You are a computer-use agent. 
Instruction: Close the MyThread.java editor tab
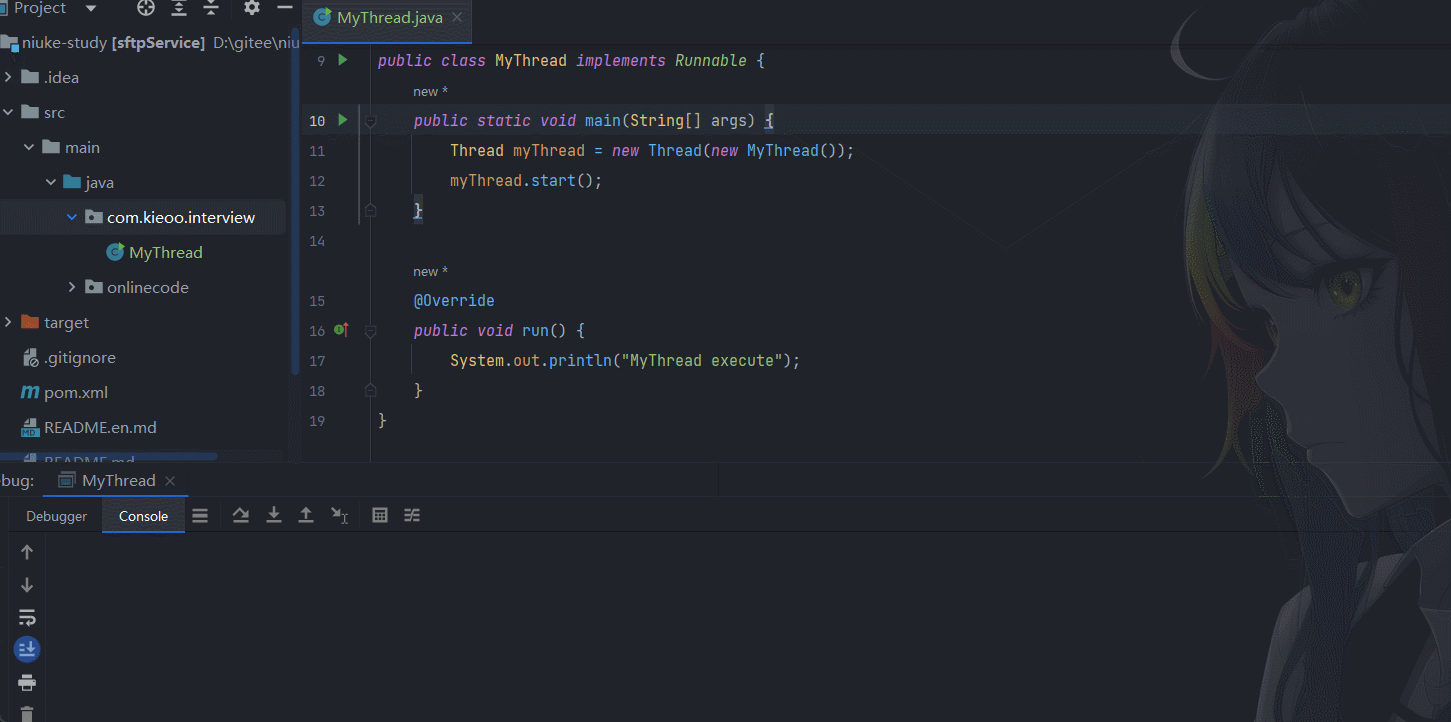tap(457, 18)
